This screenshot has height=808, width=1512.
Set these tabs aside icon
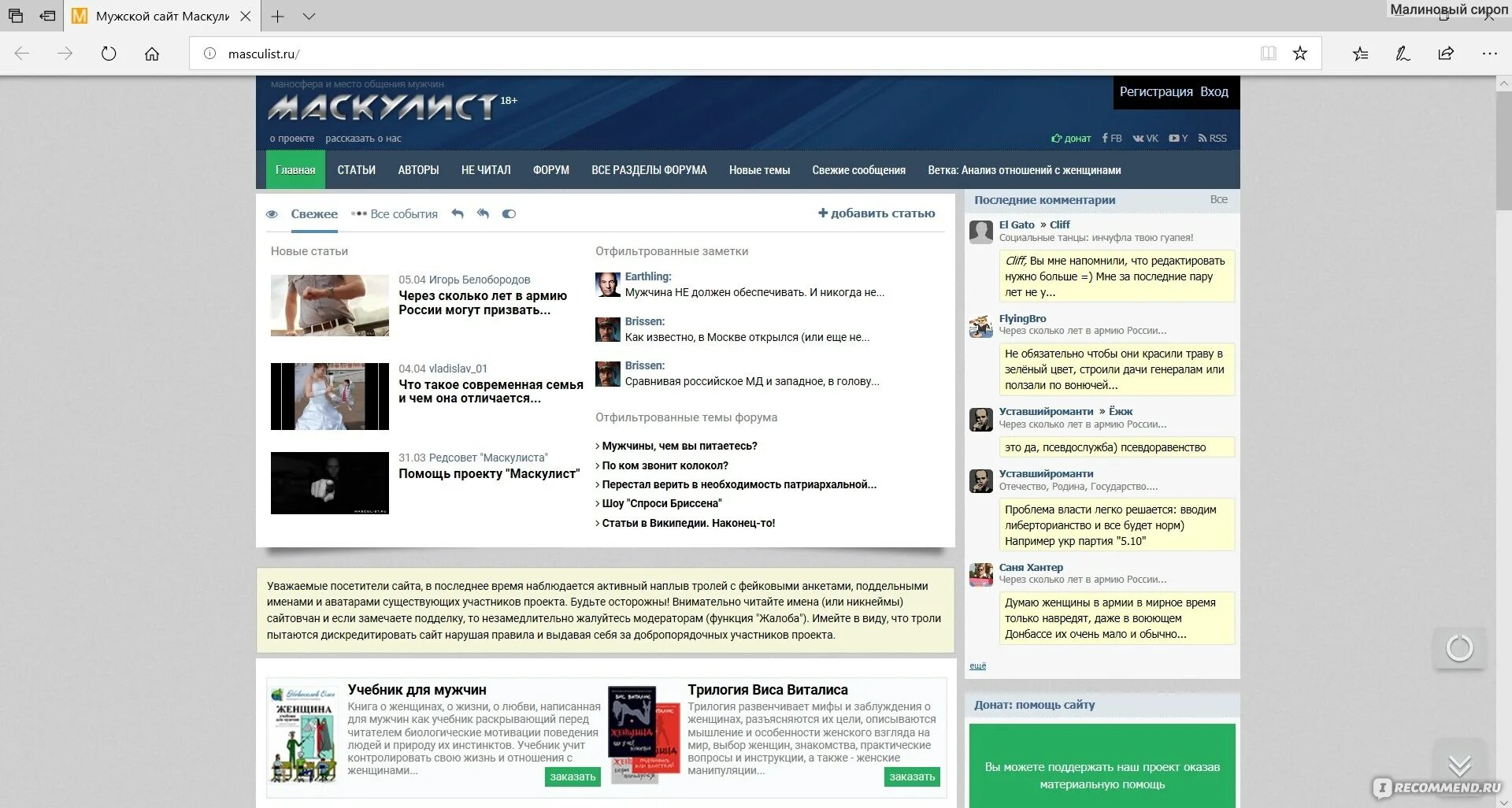tap(48, 16)
